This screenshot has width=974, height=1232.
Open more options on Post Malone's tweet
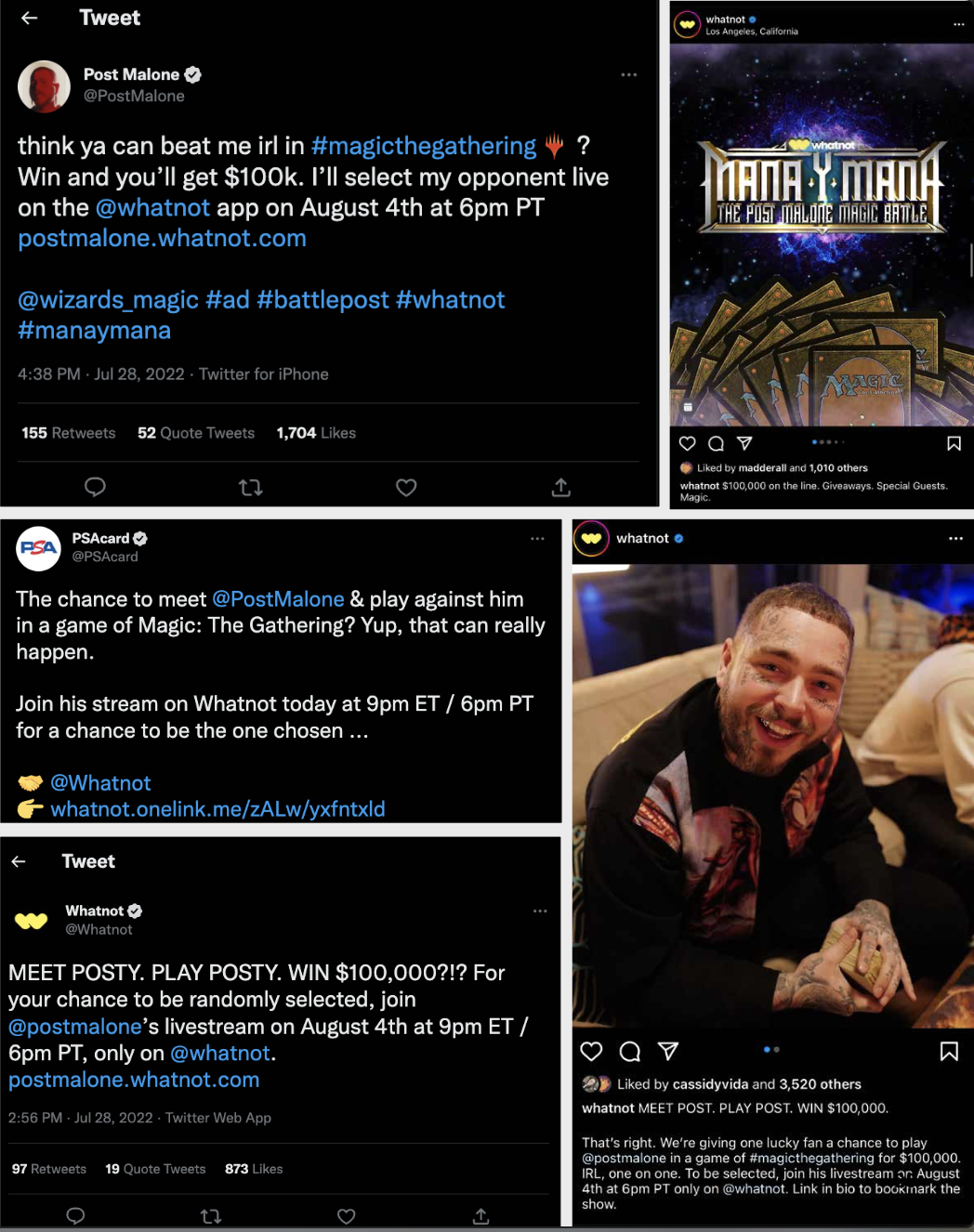629,74
